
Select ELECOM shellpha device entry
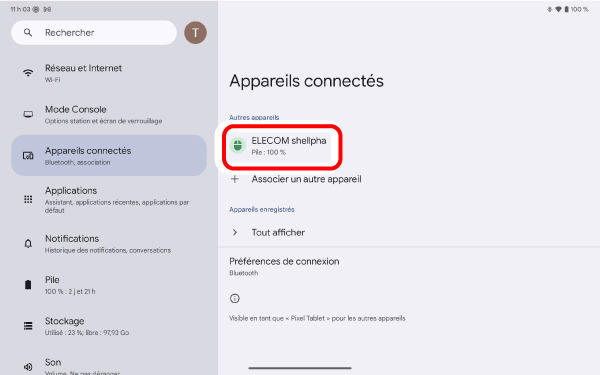(x=279, y=146)
